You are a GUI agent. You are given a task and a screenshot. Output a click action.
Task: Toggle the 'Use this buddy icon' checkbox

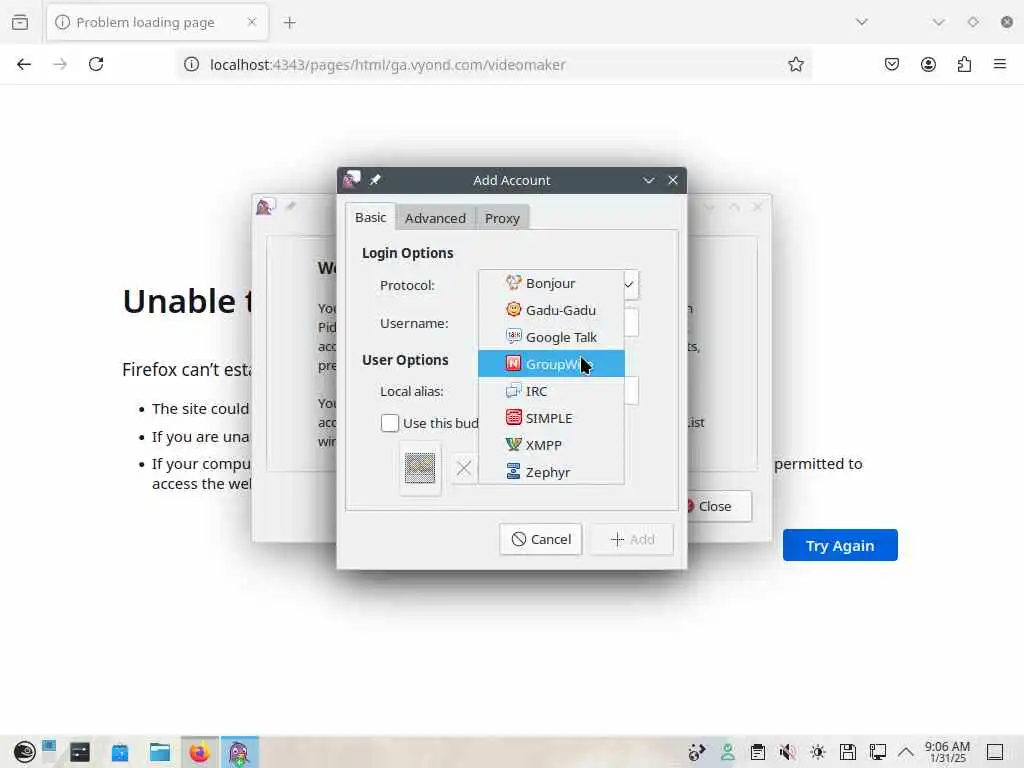390,423
